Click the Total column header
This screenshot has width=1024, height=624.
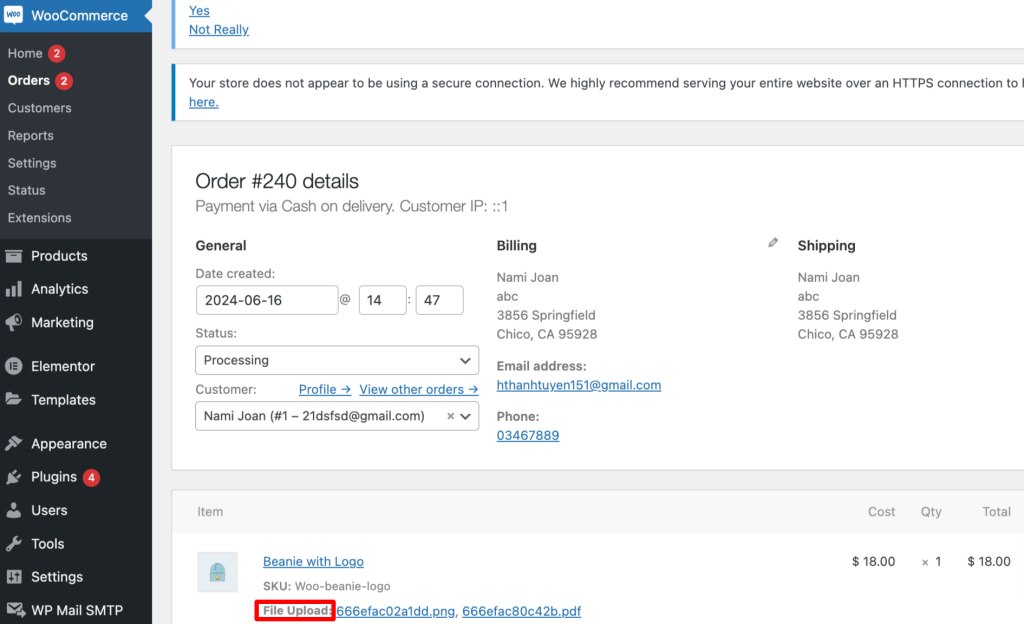pyautogui.click(x=997, y=512)
